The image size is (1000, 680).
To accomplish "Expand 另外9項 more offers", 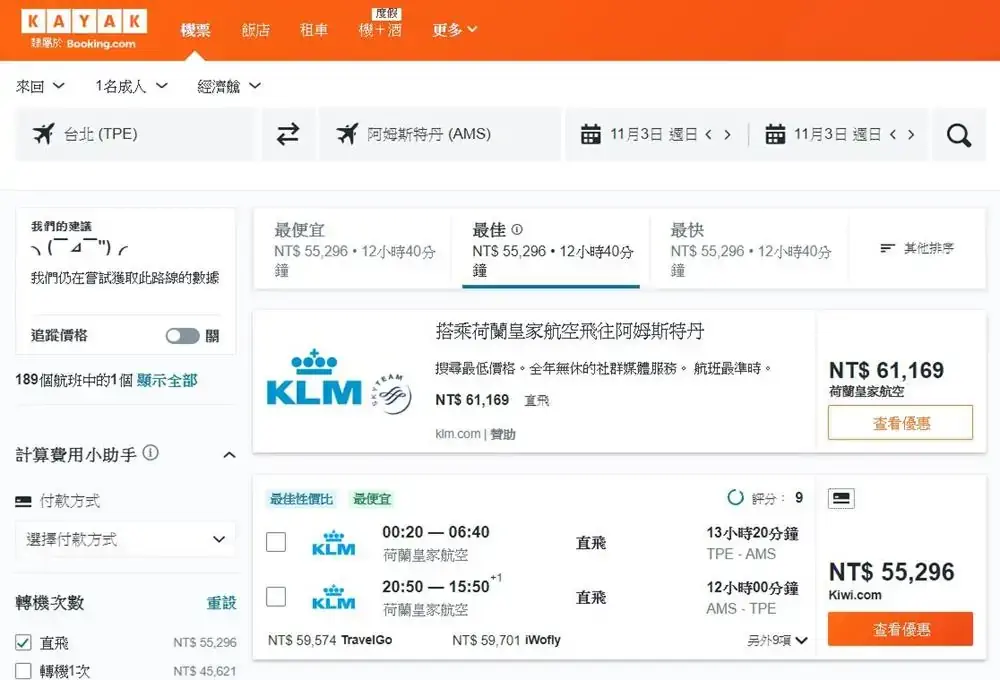I will (x=777, y=640).
